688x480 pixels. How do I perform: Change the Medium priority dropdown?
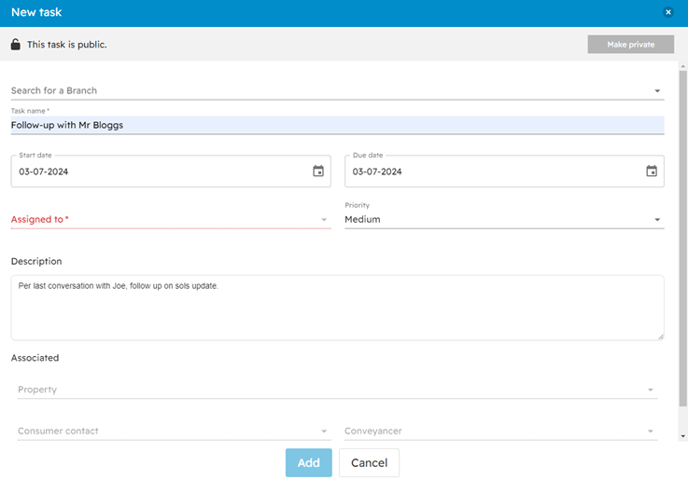point(504,219)
